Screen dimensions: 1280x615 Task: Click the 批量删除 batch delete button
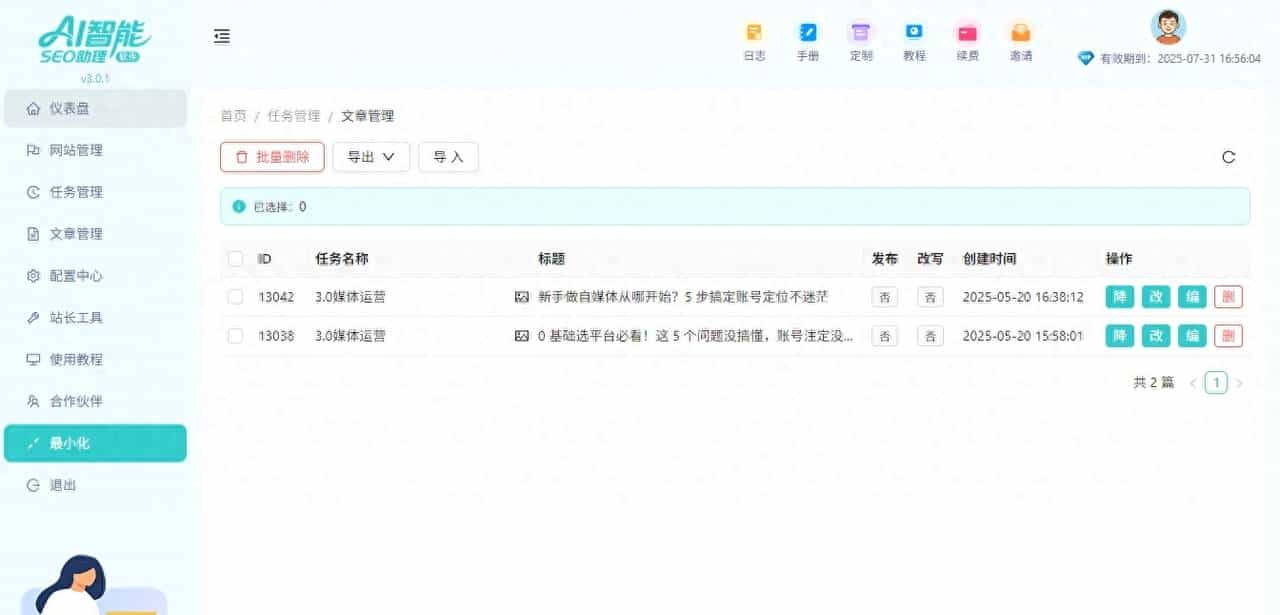pyautogui.click(x=271, y=156)
